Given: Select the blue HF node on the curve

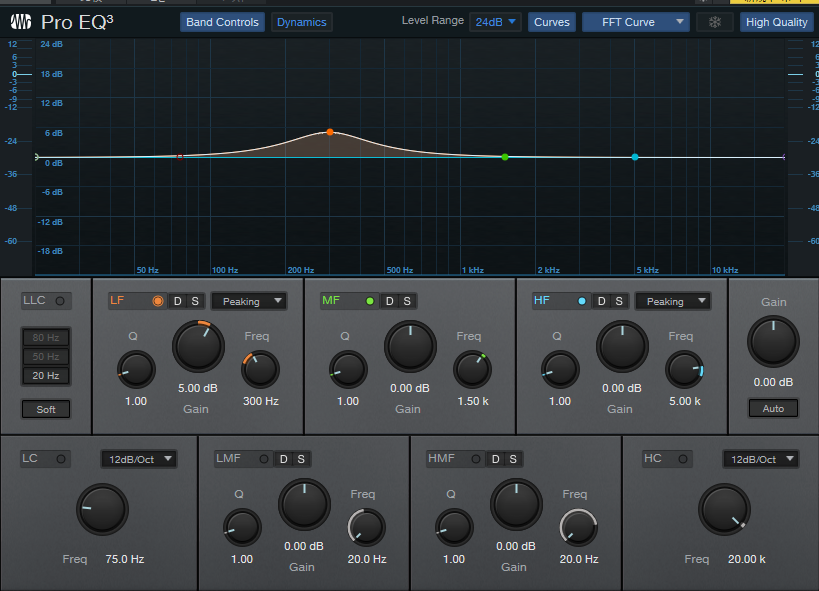Looking at the screenshot, I should [x=635, y=157].
